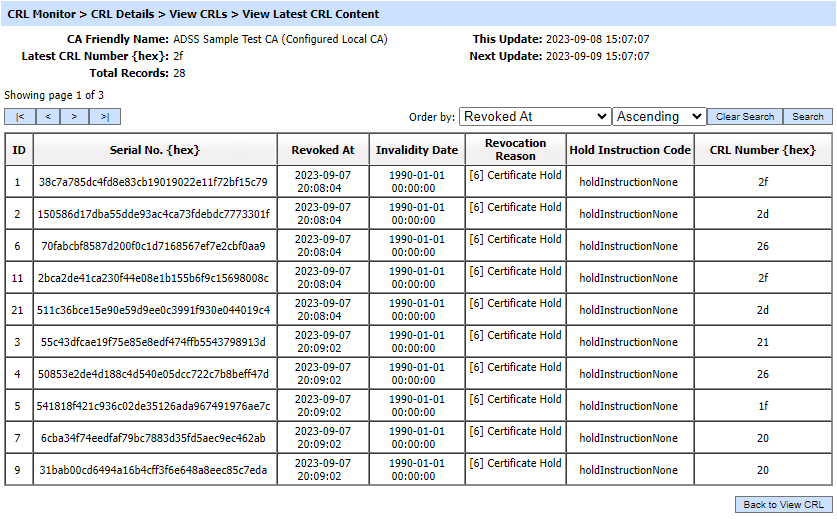Go to next page of records
Screen dimensions: 837x519
pyautogui.click(x=75, y=117)
